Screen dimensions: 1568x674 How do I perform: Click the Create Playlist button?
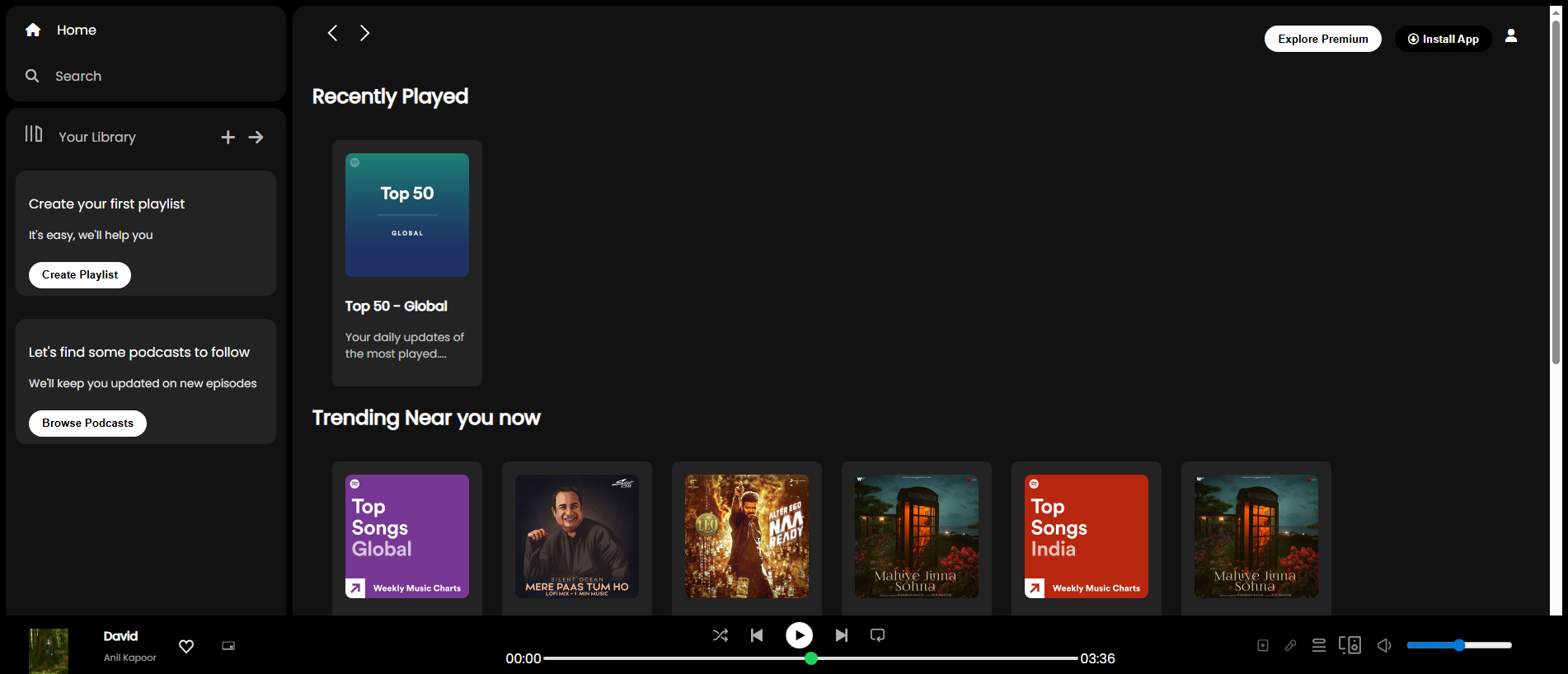click(x=80, y=275)
